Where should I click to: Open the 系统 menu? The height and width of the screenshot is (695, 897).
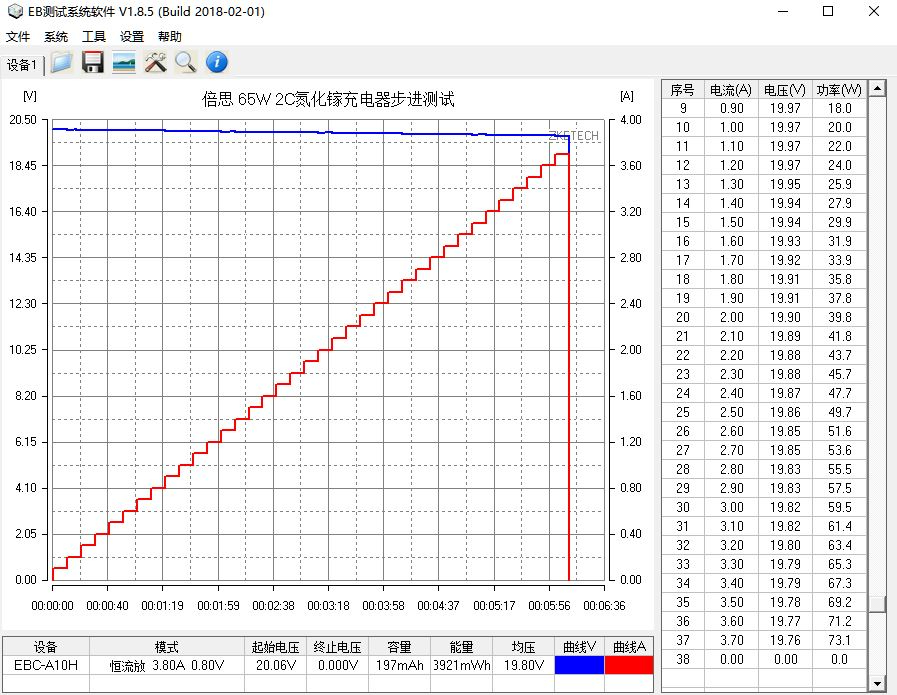(56, 37)
